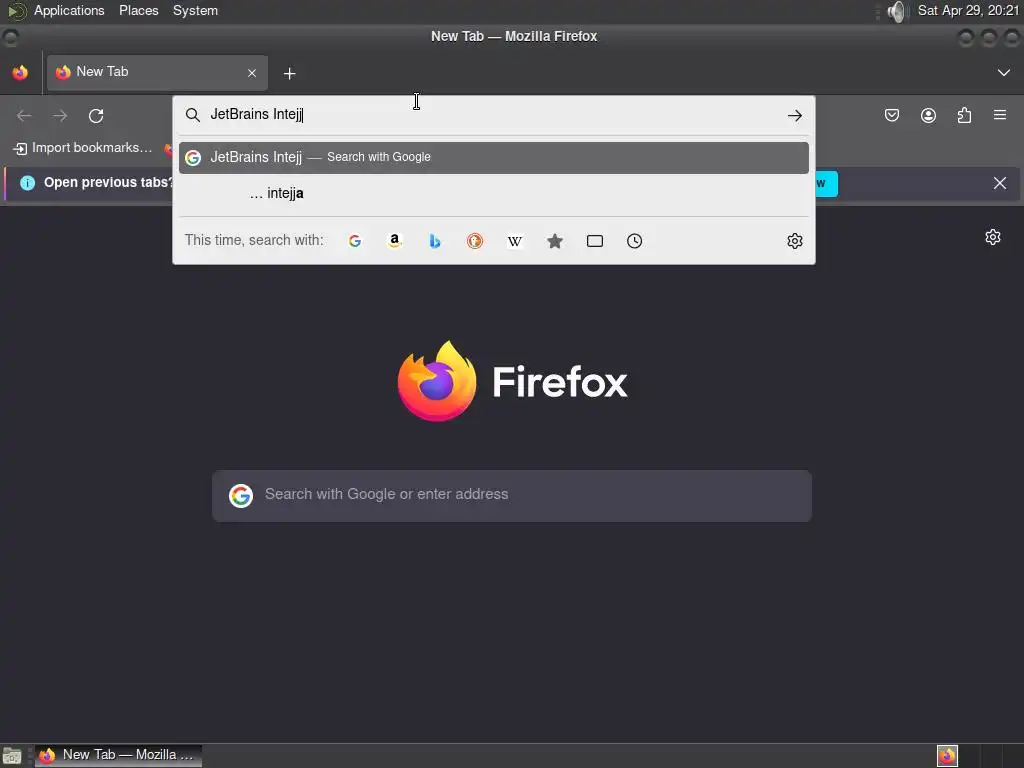Viewport: 1024px width, 768px height.
Task: Dismiss the Open previous tabs notification
Action: click(x=1000, y=183)
